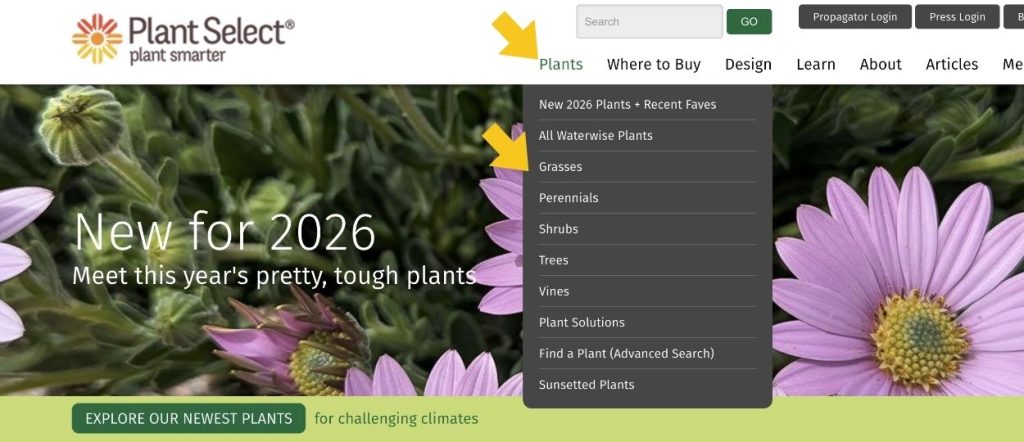
Task: Open the About menu item
Action: pos(880,64)
